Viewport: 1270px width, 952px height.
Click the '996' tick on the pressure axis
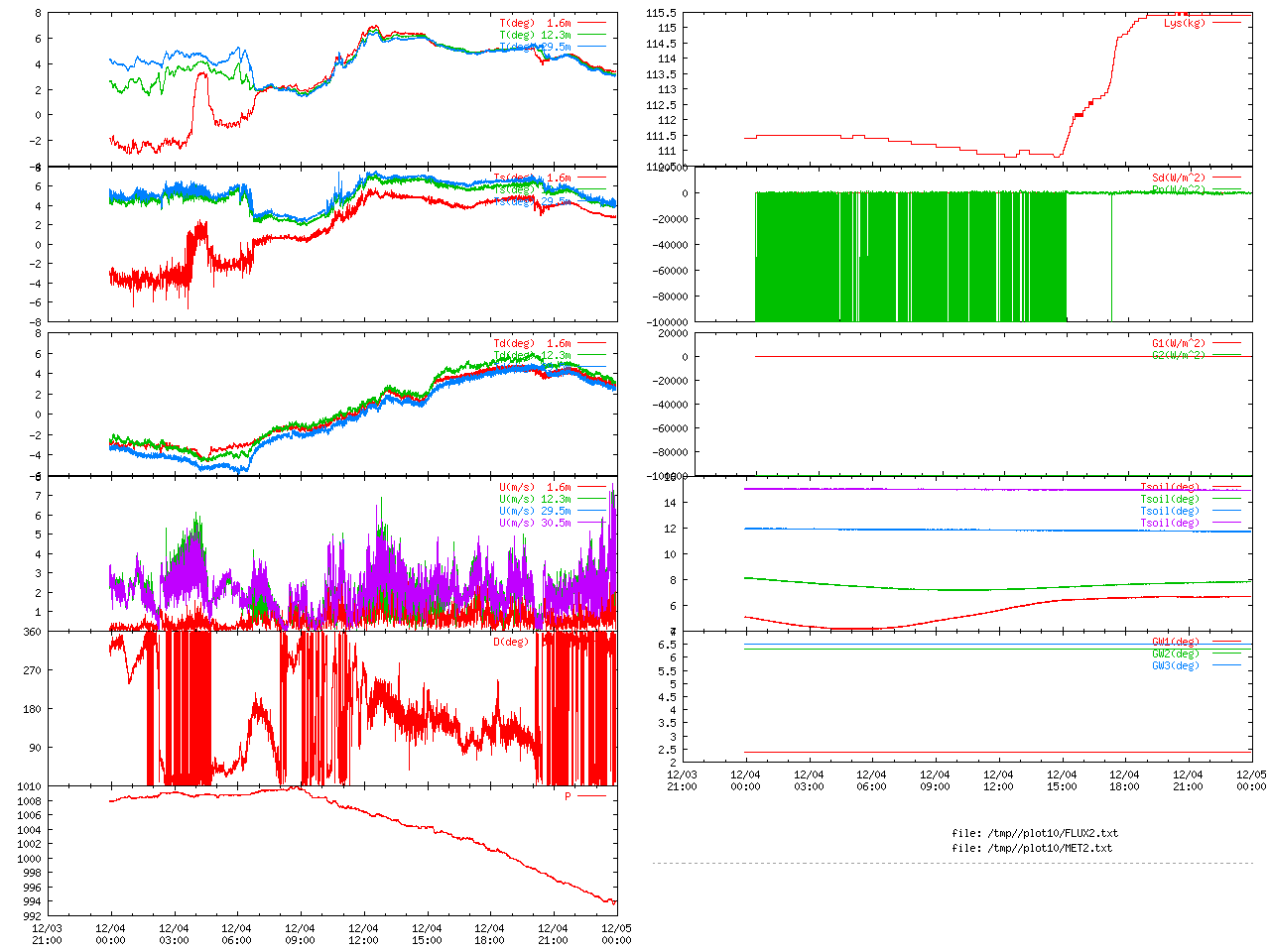pos(32,888)
